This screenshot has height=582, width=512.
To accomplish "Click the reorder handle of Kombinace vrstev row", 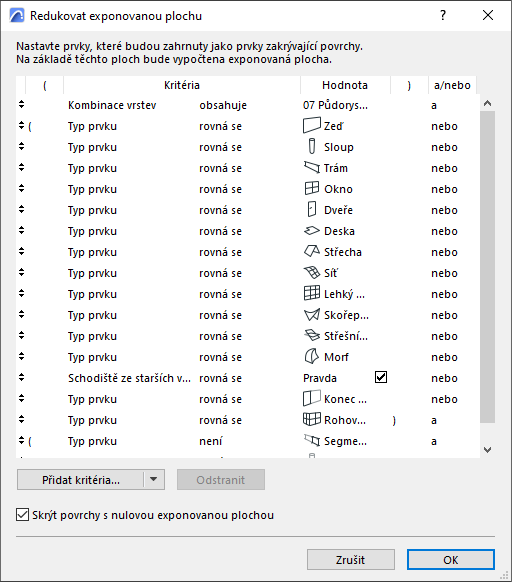I will click(22, 104).
